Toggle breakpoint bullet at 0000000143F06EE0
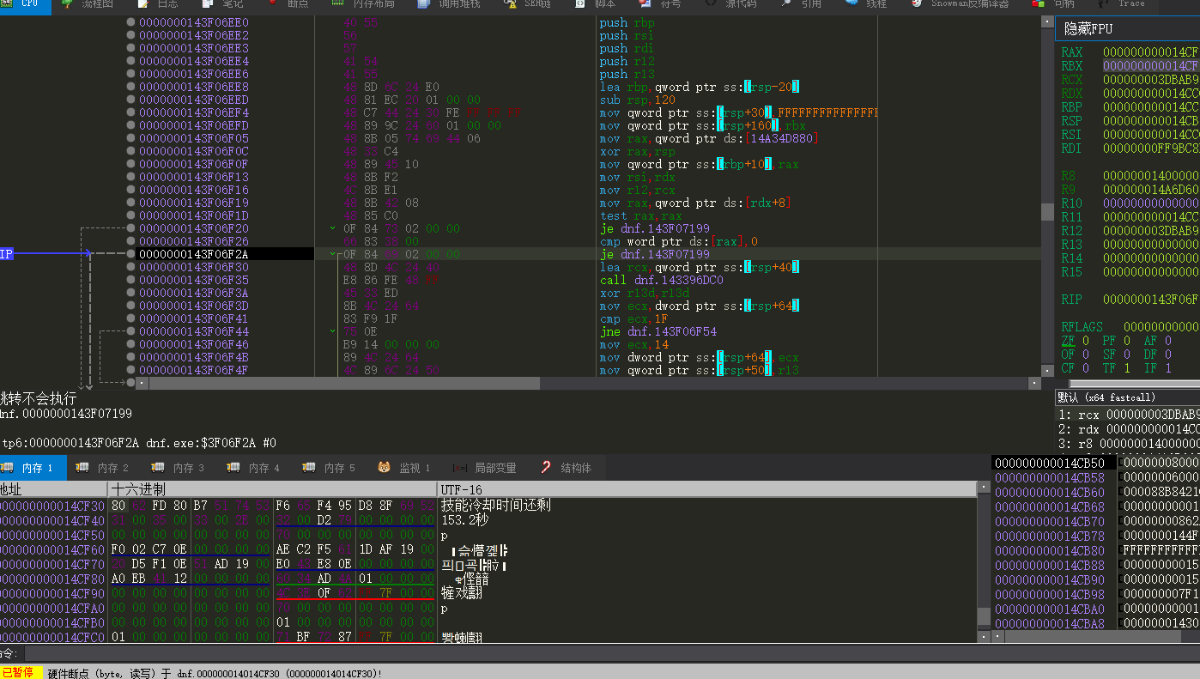 (x=131, y=22)
